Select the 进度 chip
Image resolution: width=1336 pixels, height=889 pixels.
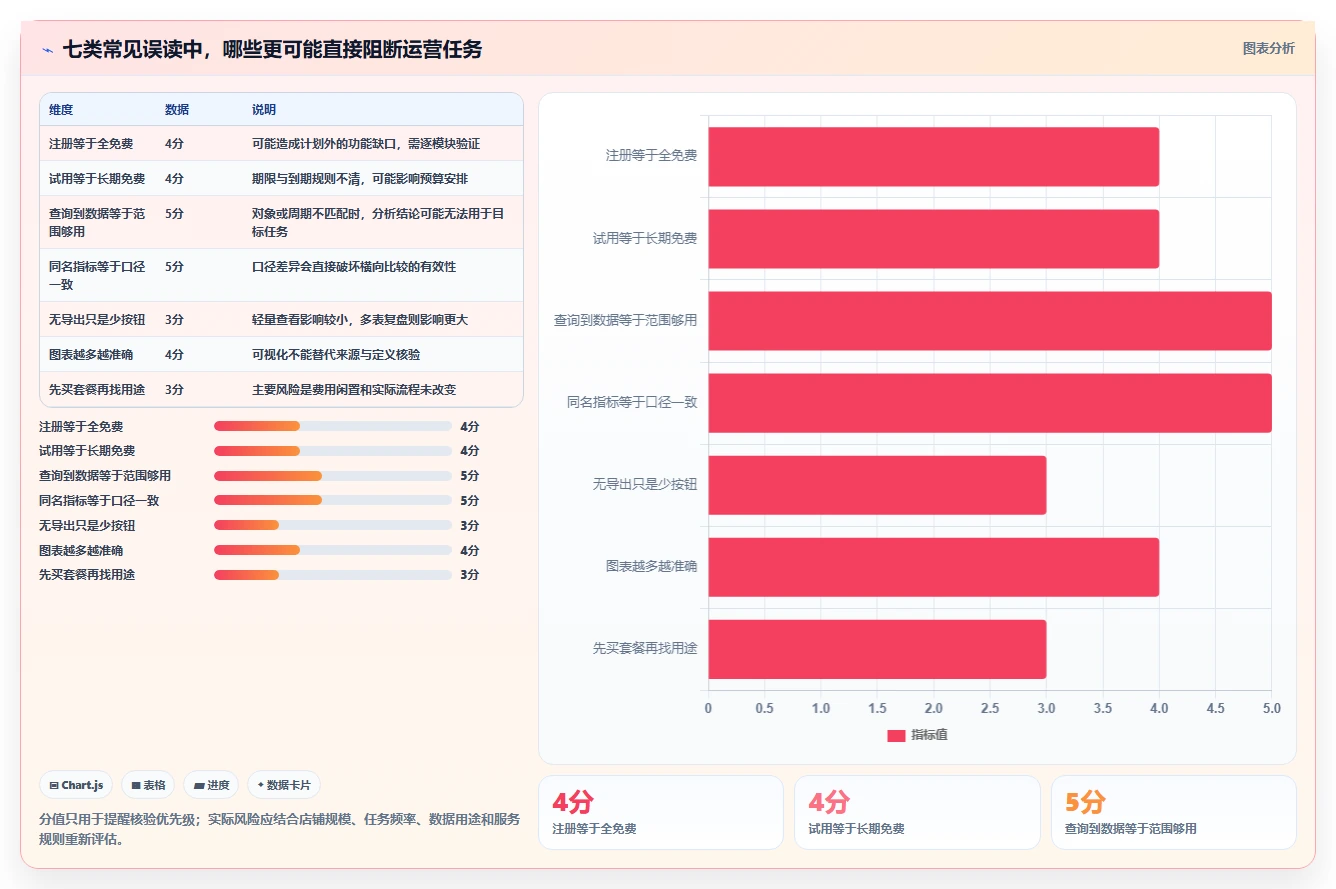coord(211,785)
